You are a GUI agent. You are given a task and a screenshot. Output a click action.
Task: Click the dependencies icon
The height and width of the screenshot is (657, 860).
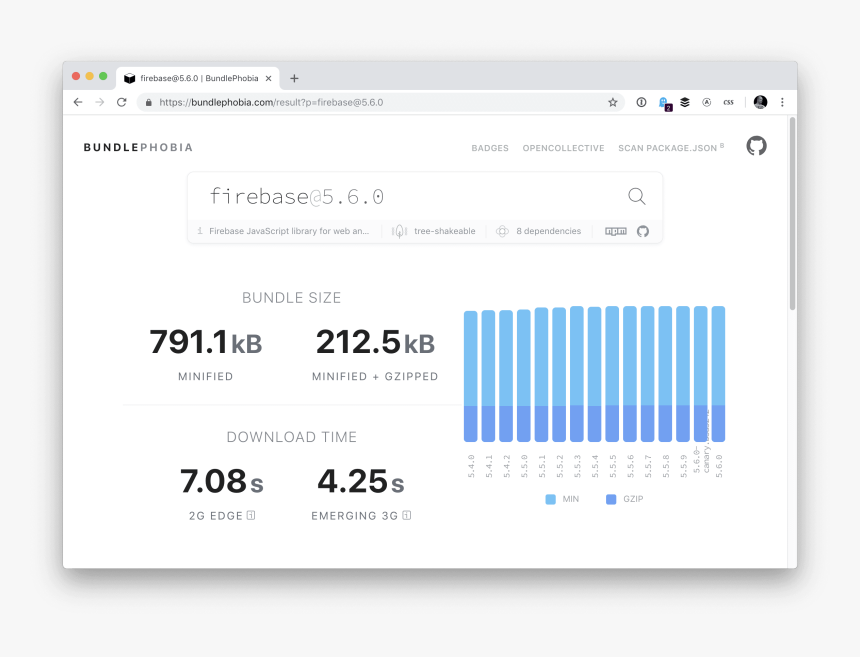tap(502, 231)
